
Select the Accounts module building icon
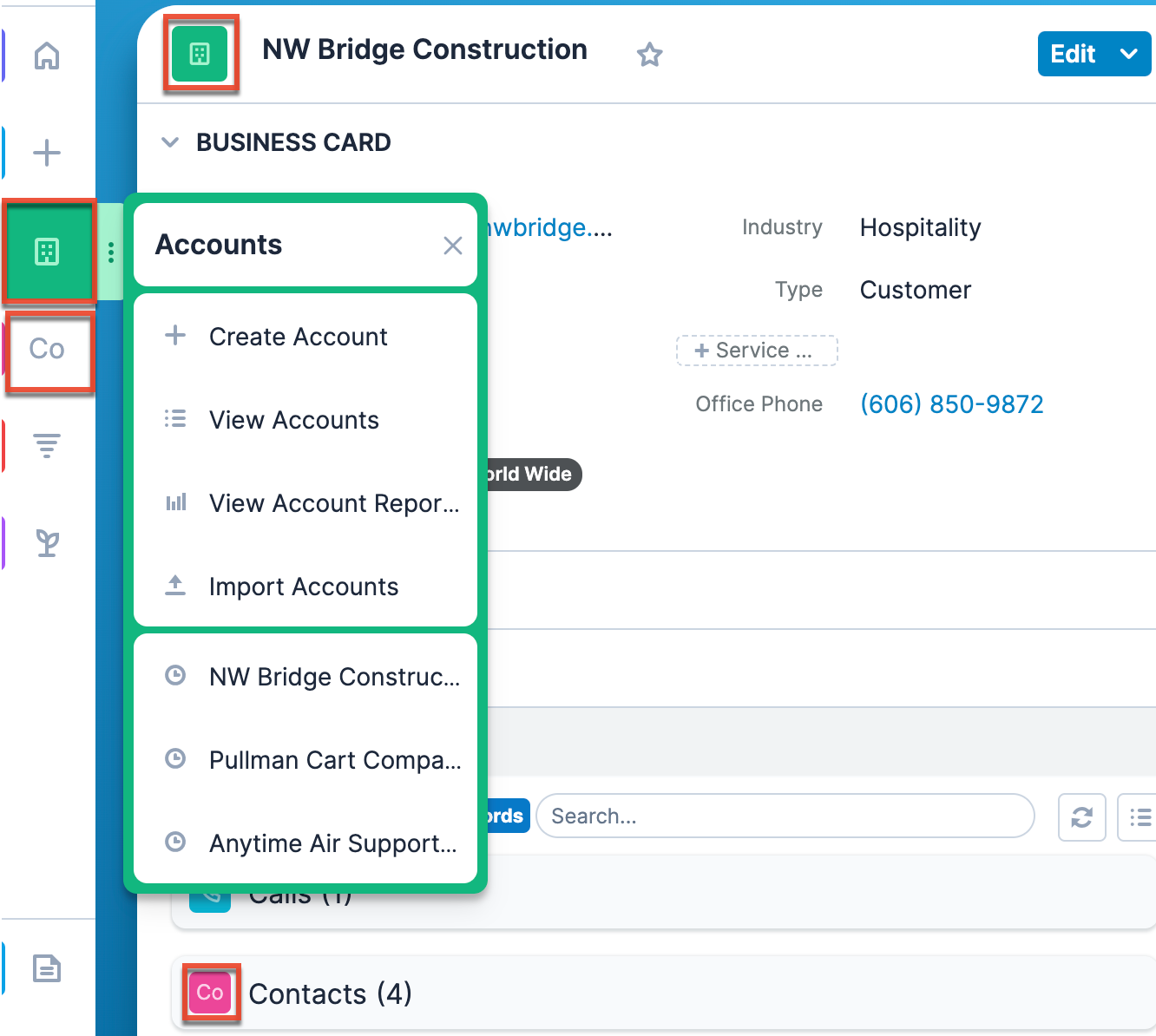pyautogui.click(x=47, y=252)
